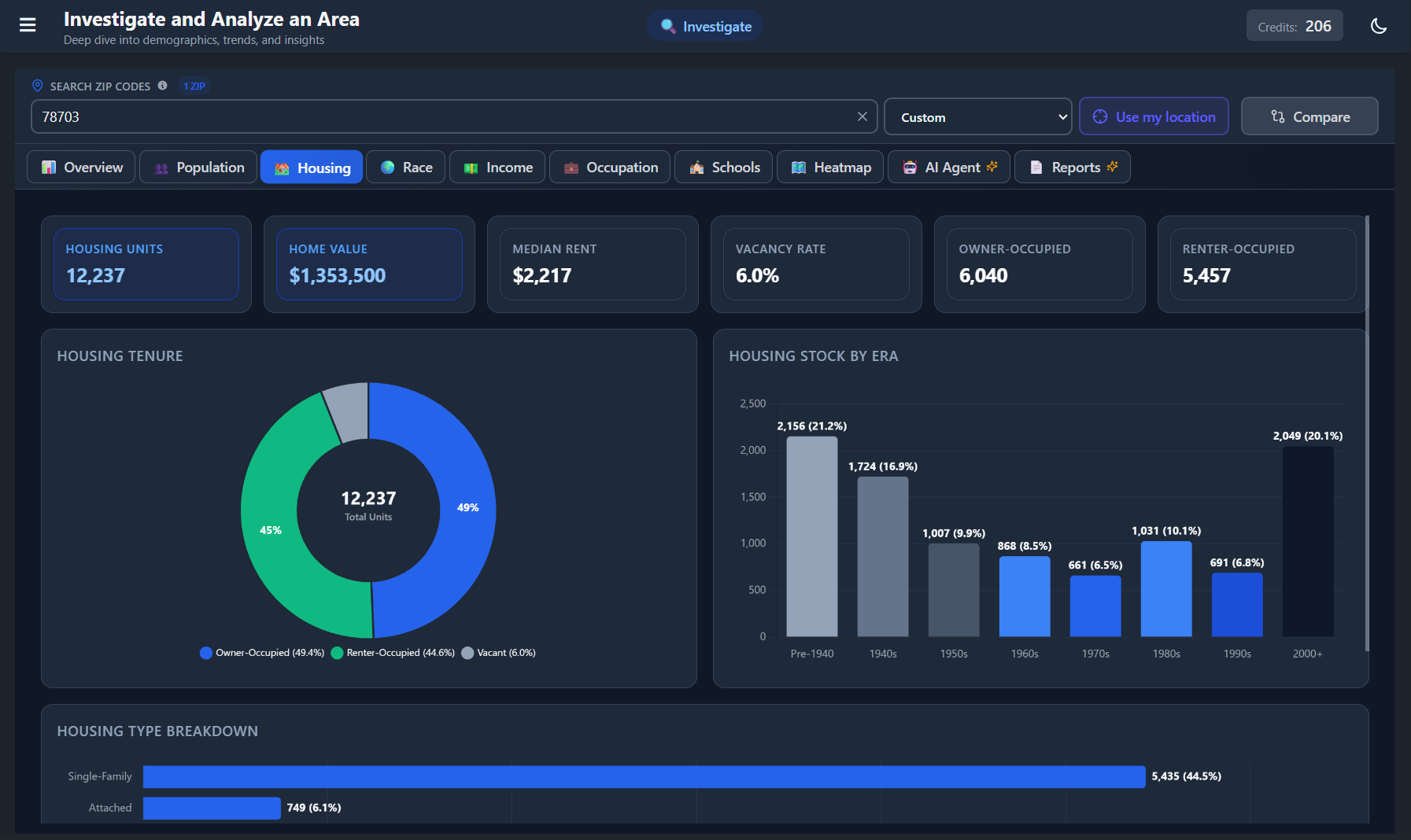Open the AI Agent tab
Image resolution: width=1411 pixels, height=840 pixels.
point(948,168)
